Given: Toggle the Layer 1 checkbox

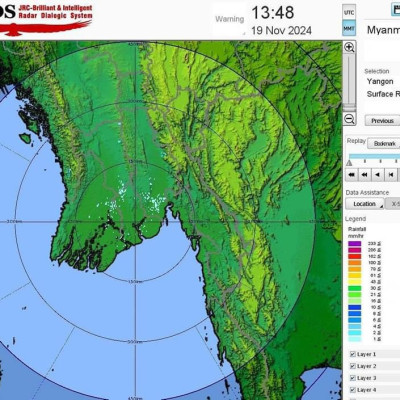Looking at the screenshot, I should [x=353, y=354].
